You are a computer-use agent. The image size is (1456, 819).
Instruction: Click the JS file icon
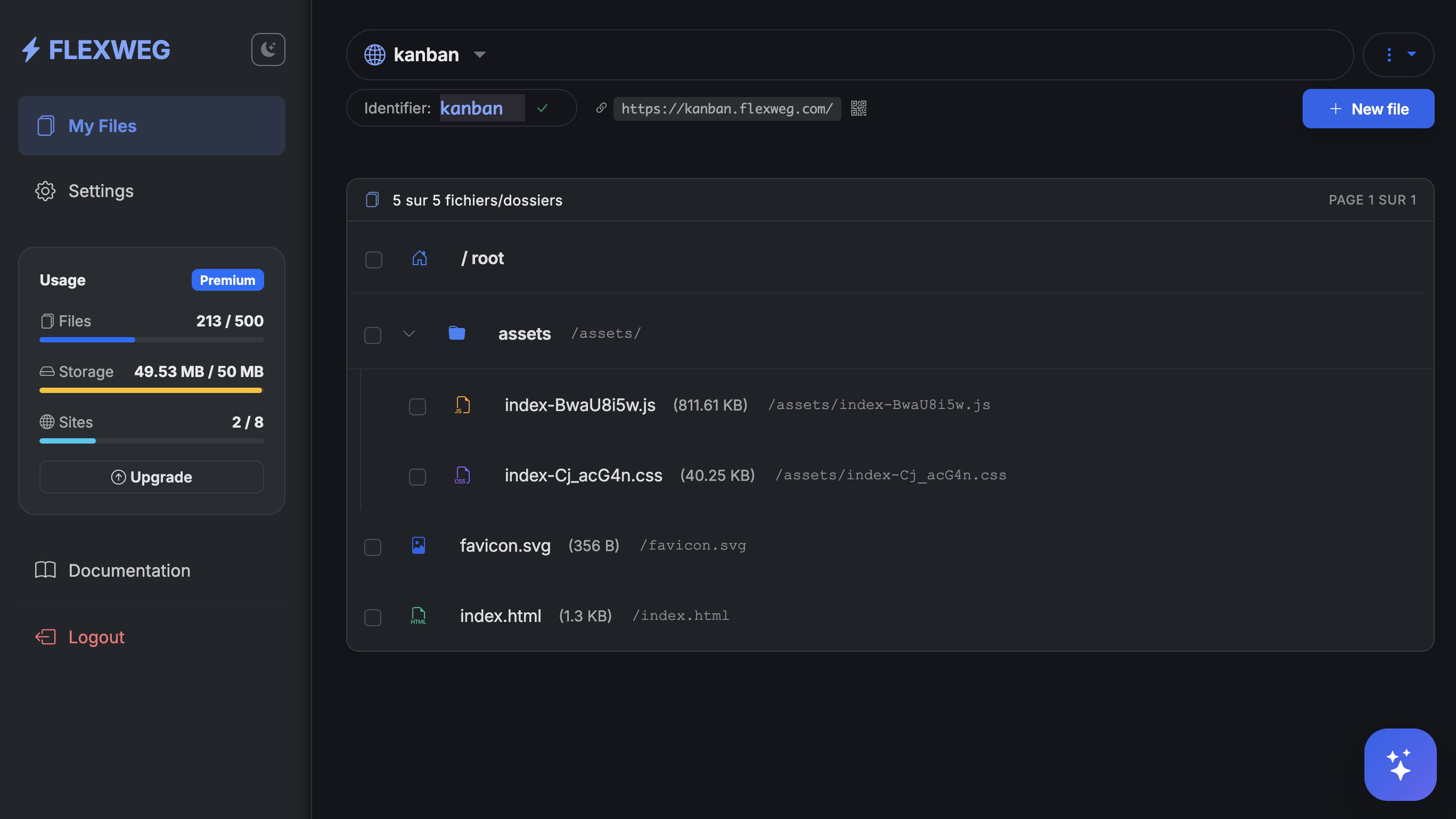(x=462, y=405)
